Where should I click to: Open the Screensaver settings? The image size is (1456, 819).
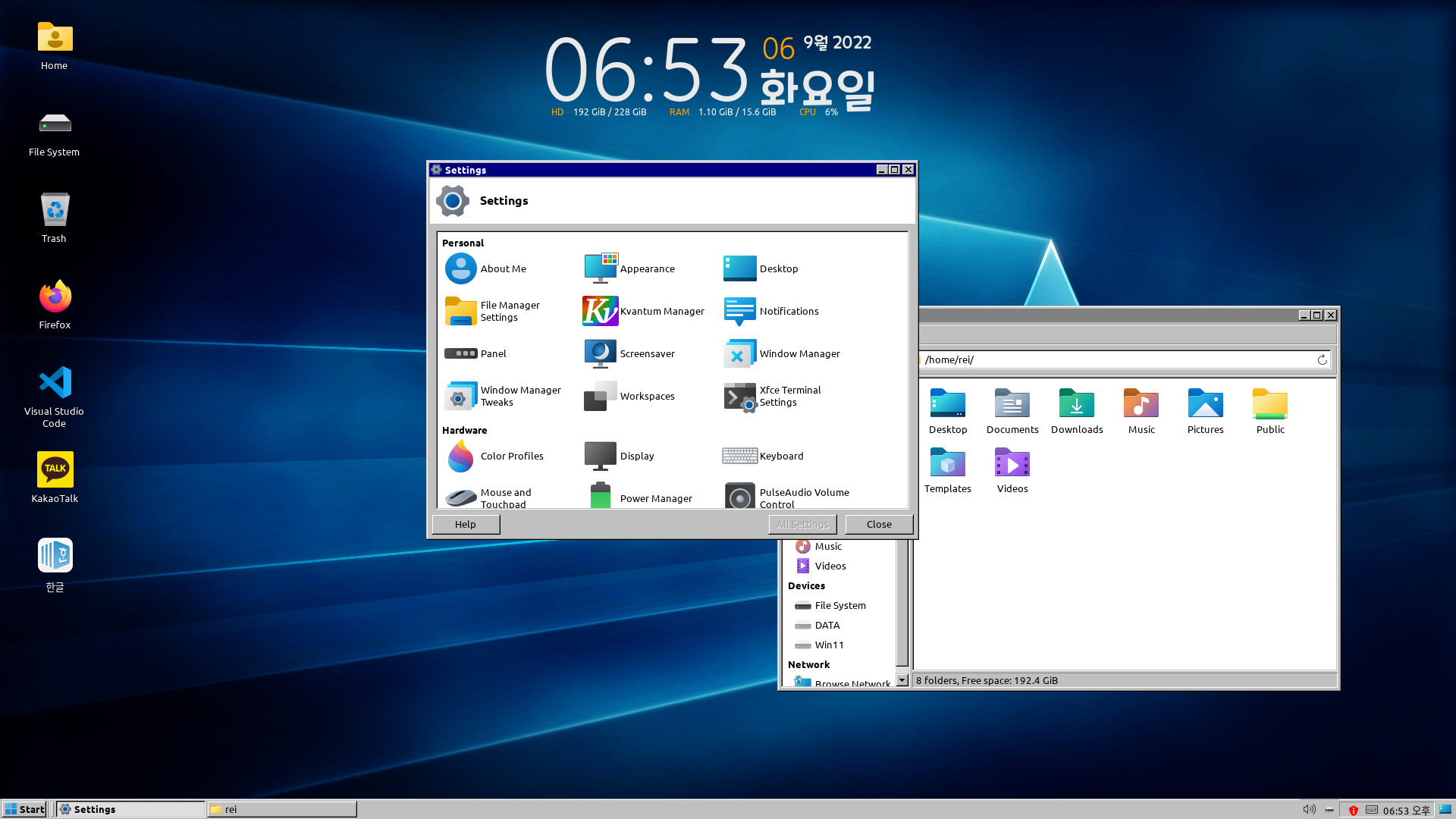pyautogui.click(x=601, y=353)
